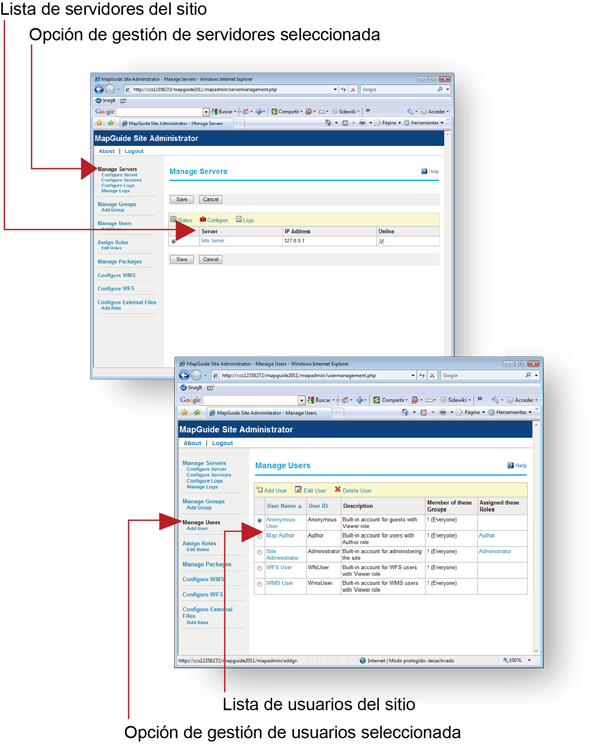
Task: Open address bar dropdown in Manage Servers window
Action: point(335,89)
